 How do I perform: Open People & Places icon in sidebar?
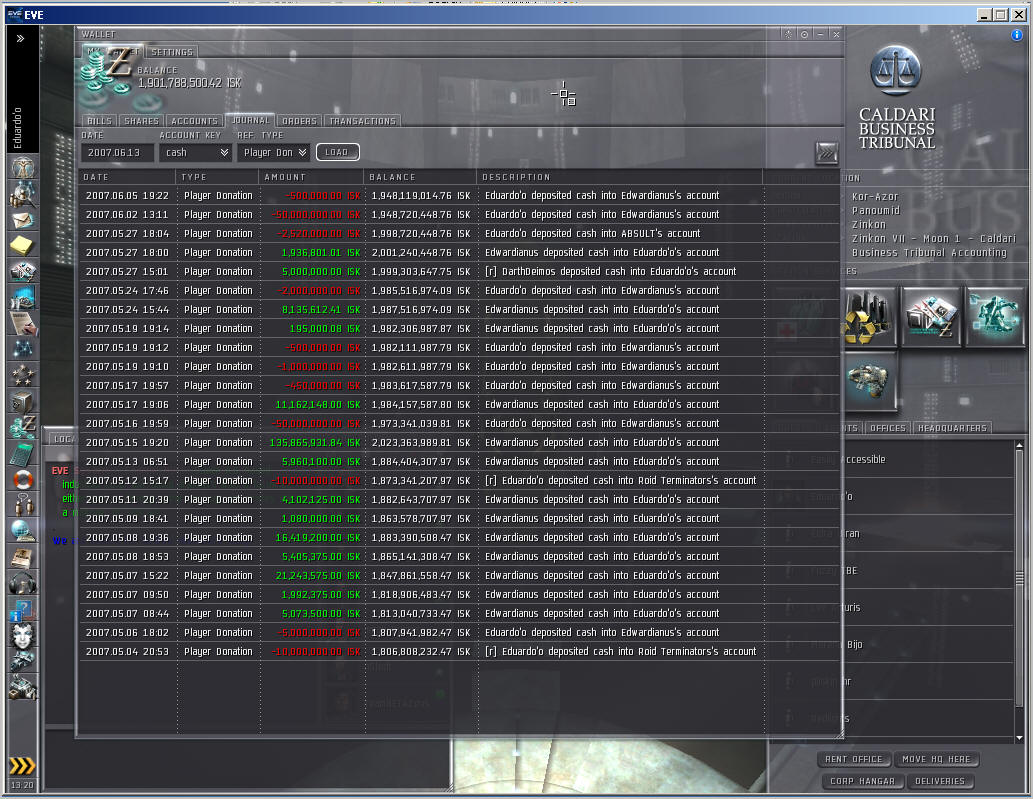point(22,194)
